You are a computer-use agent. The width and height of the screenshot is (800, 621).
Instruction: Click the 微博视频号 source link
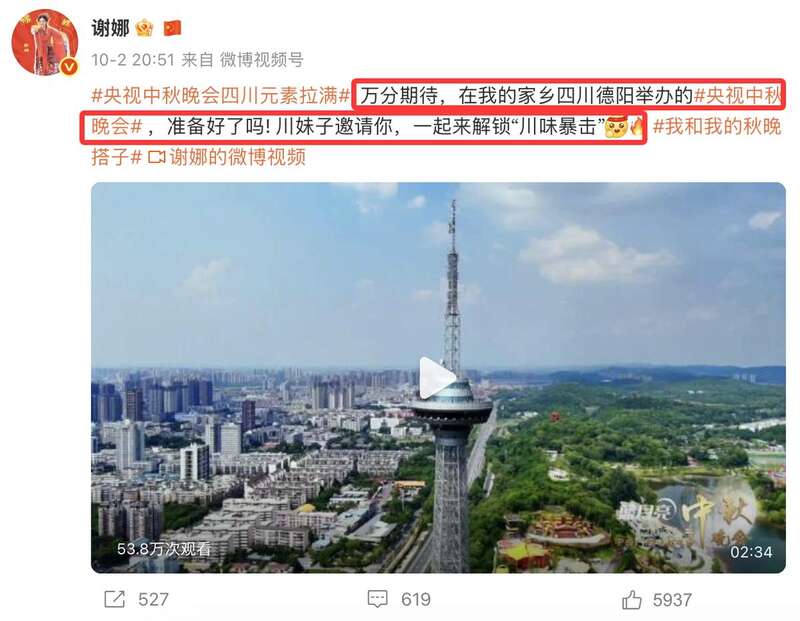261,60
